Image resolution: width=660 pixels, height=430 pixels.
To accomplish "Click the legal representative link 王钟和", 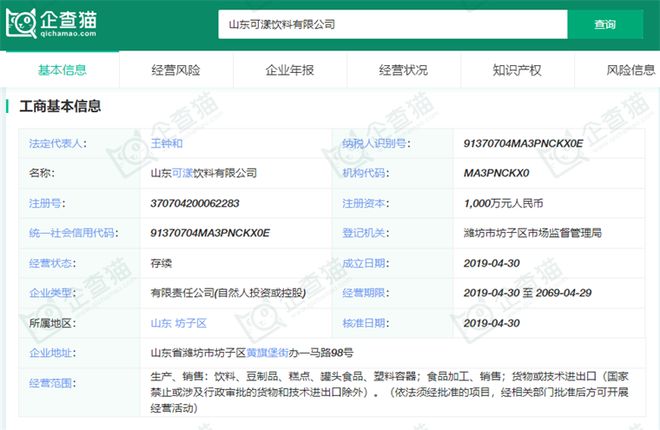I will tap(167, 143).
